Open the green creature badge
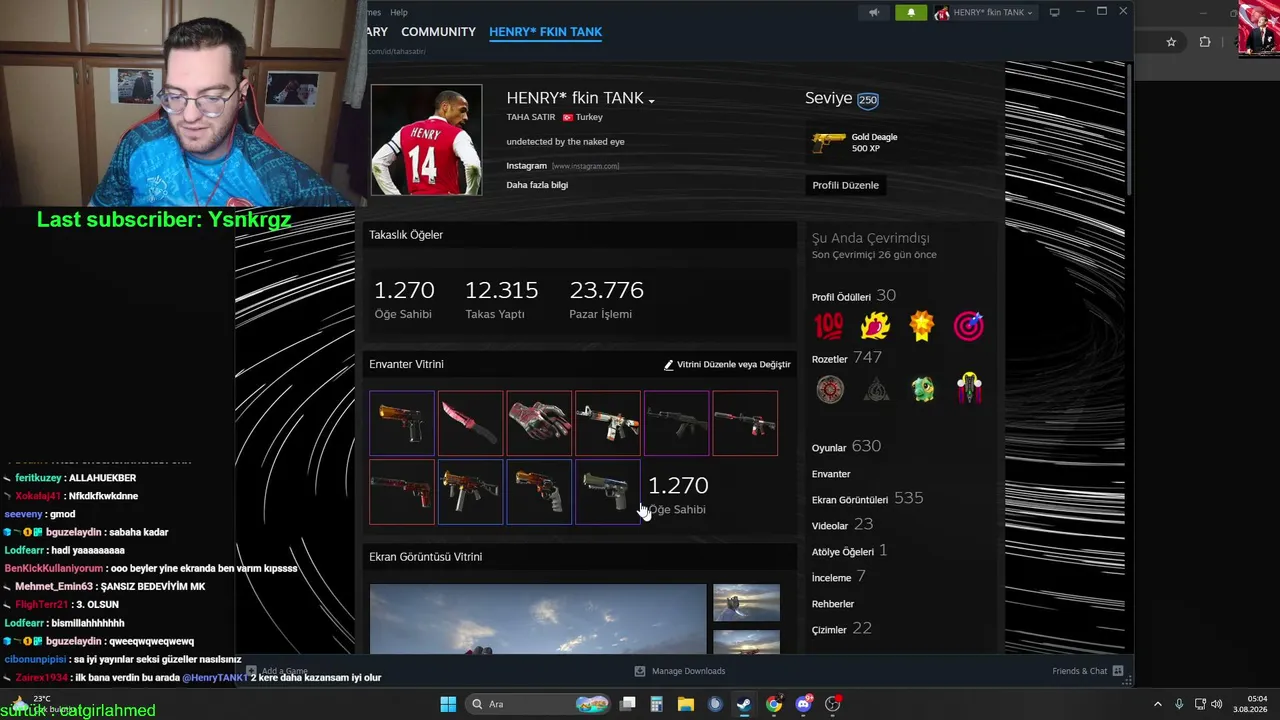 tap(923, 389)
